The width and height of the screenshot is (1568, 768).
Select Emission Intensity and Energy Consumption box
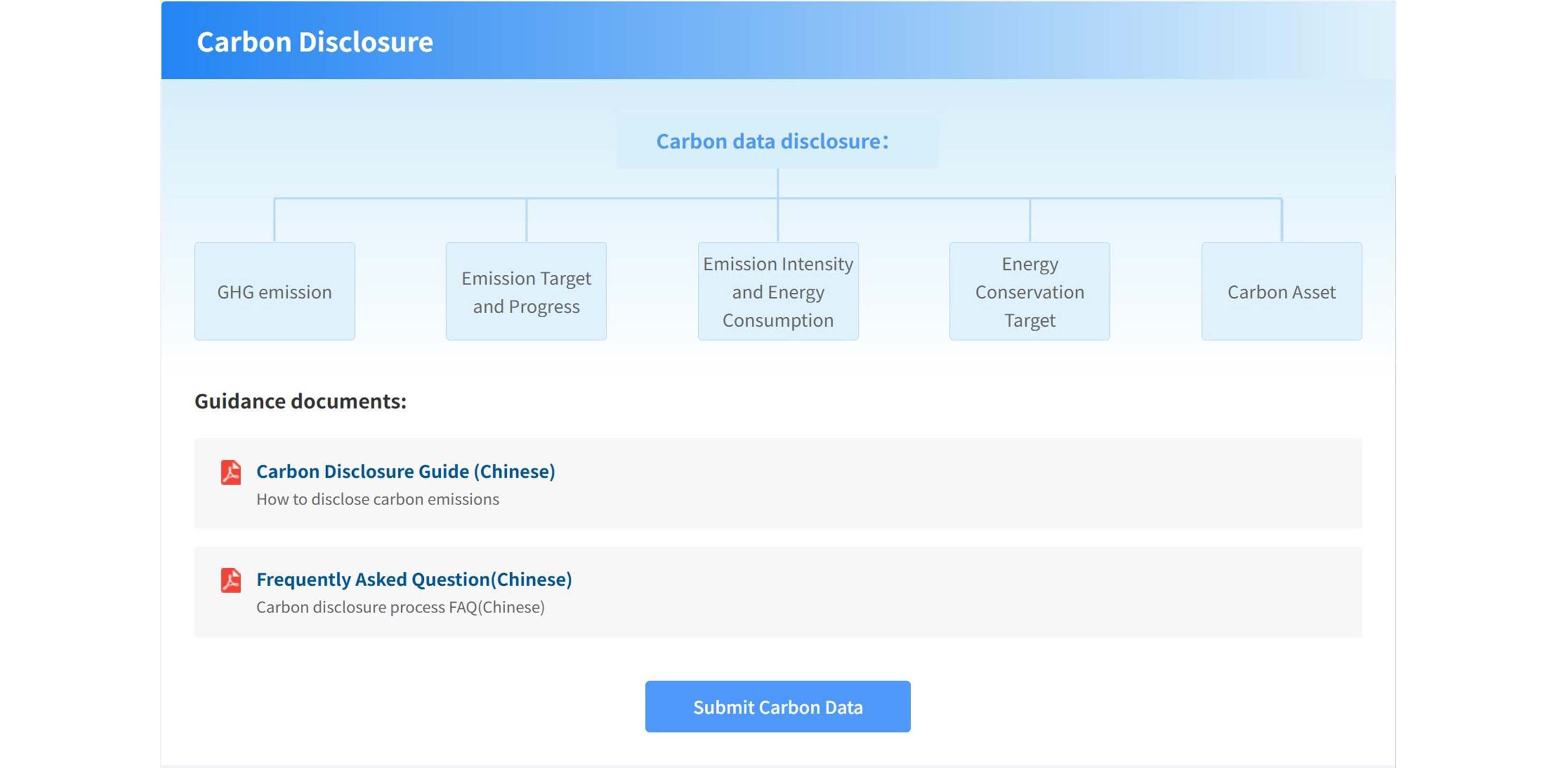[778, 292]
